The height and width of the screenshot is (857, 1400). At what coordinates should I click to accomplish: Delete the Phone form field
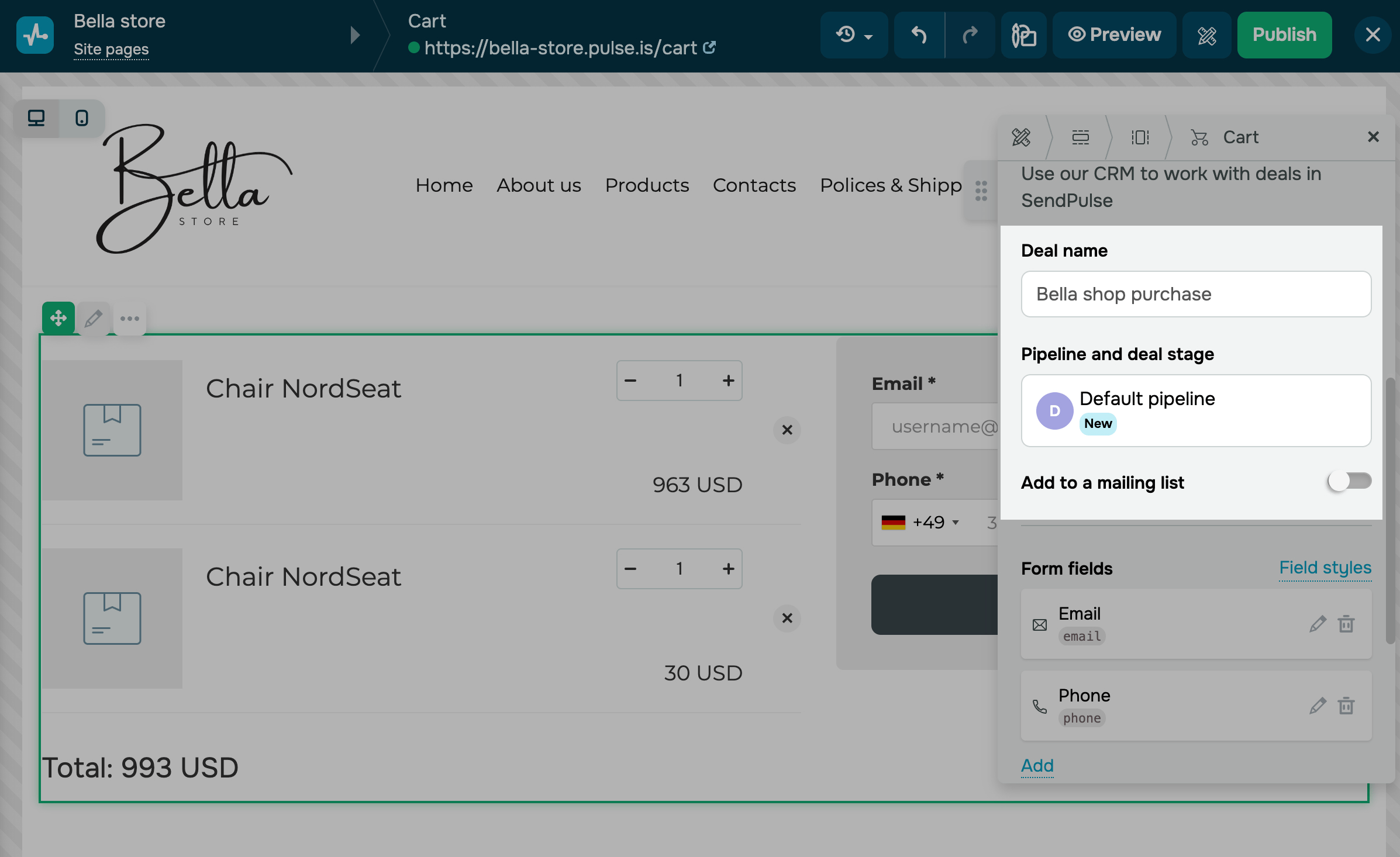1346,706
